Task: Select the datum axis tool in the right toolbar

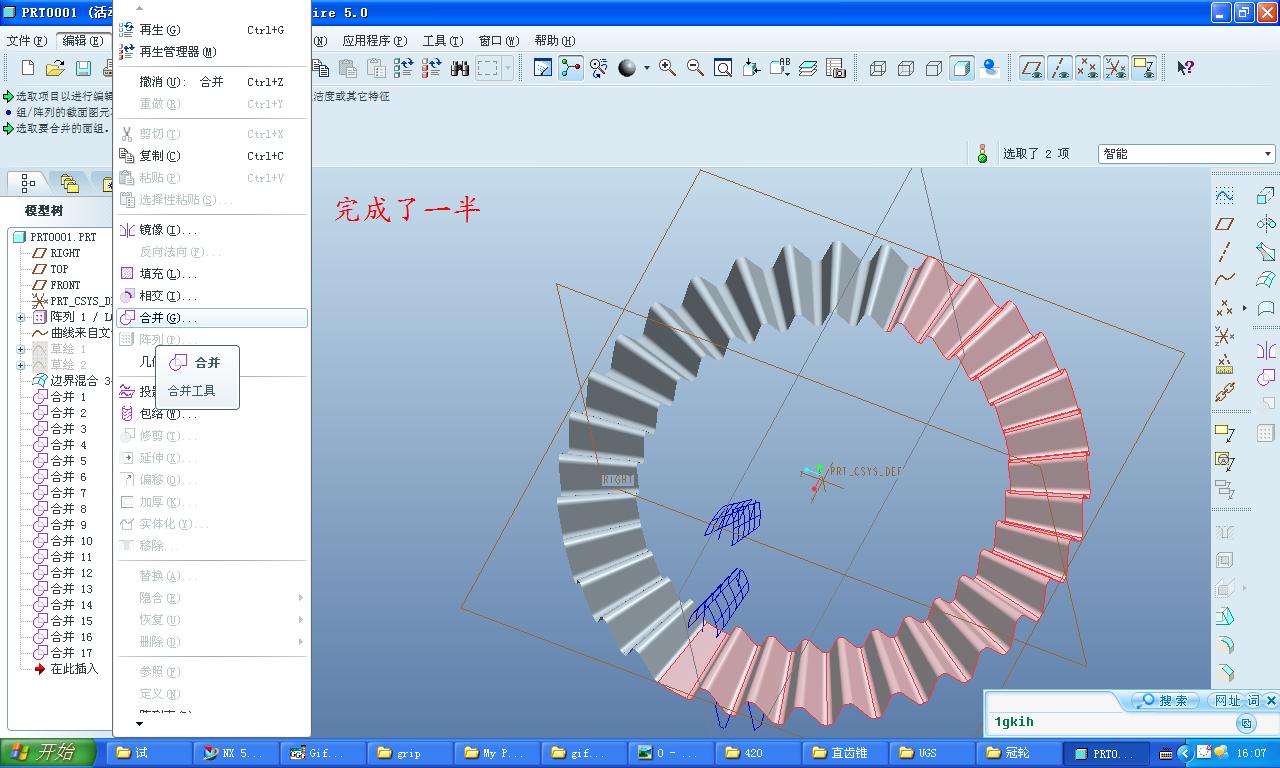Action: coord(1224,252)
